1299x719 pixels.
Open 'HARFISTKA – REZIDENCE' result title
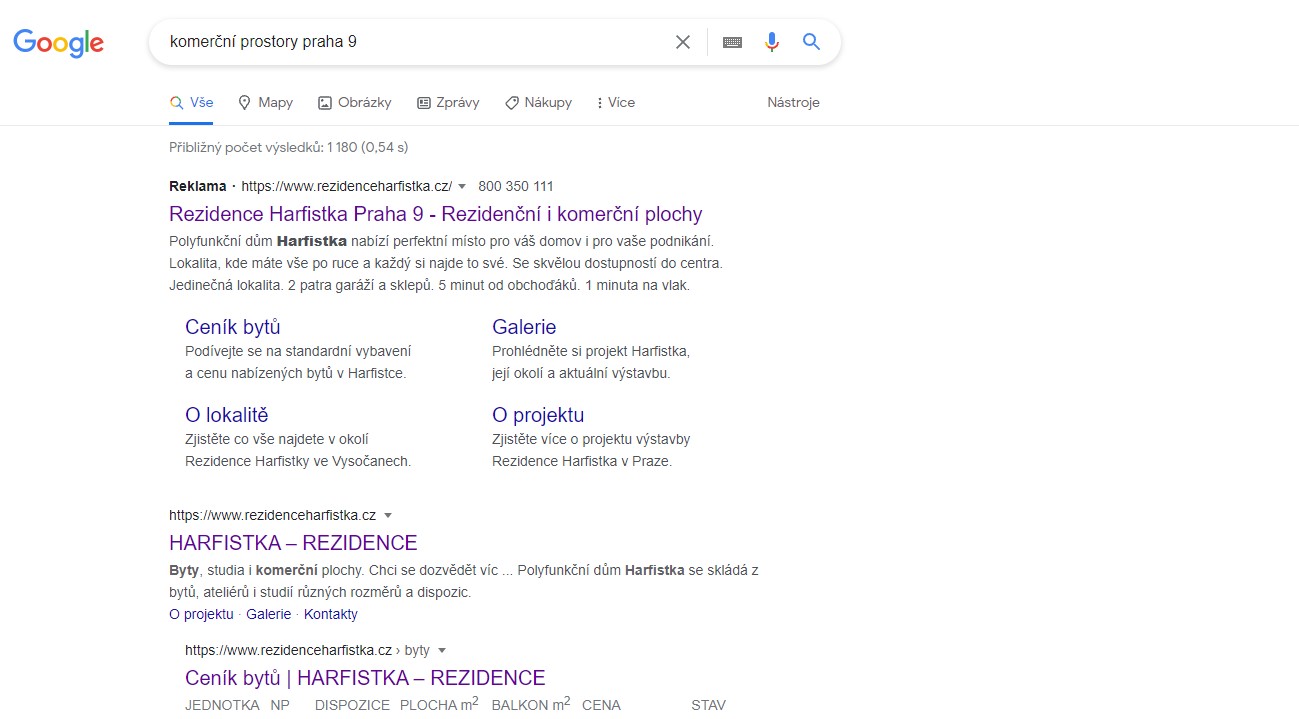(x=293, y=543)
